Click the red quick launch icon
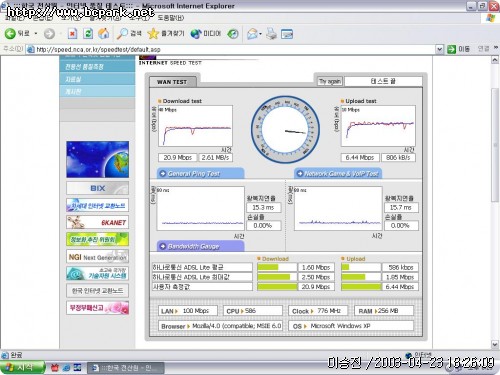The image size is (500, 375). (x=55, y=368)
